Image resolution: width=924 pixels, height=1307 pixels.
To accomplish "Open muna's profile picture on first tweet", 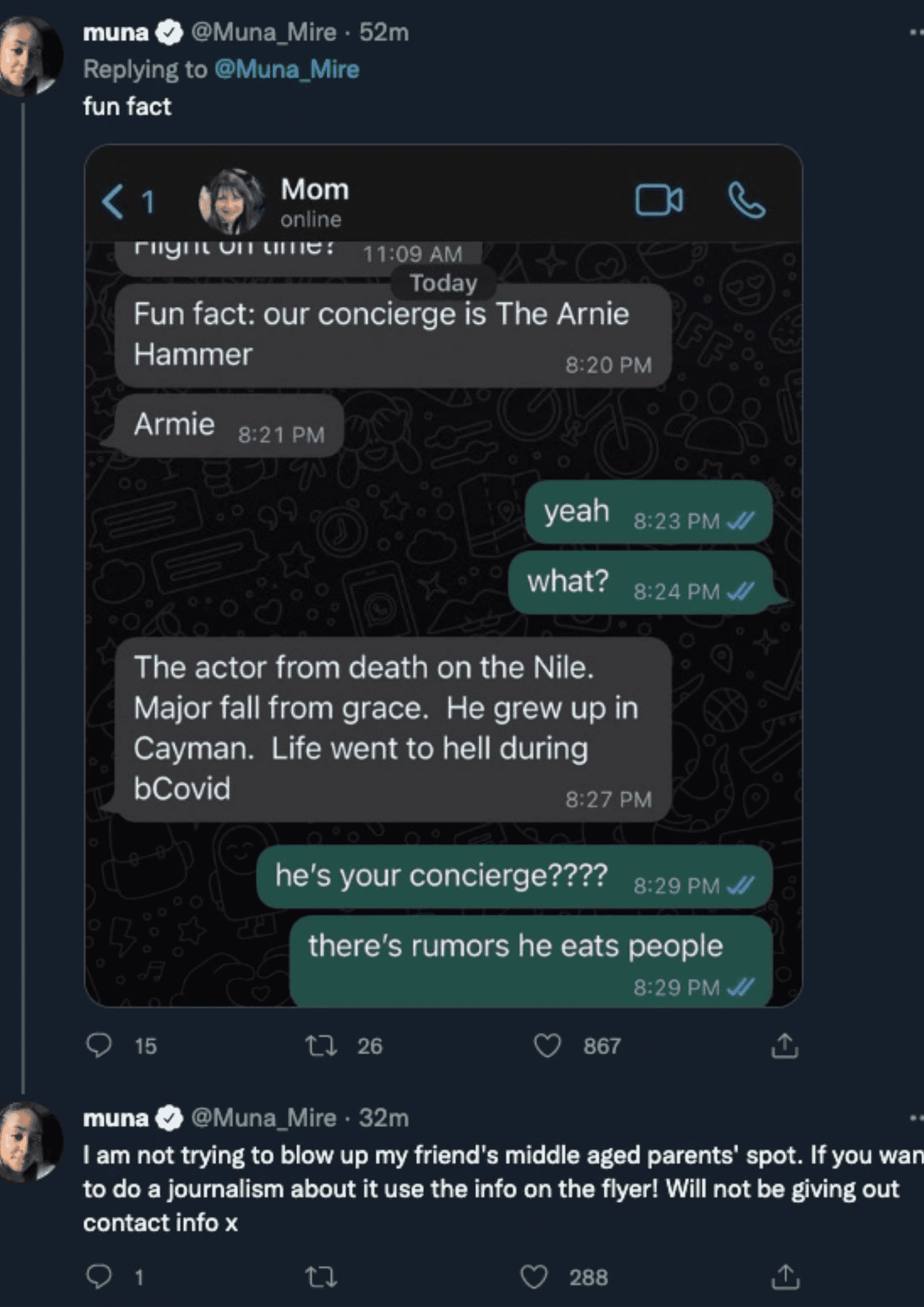I will click(x=29, y=55).
